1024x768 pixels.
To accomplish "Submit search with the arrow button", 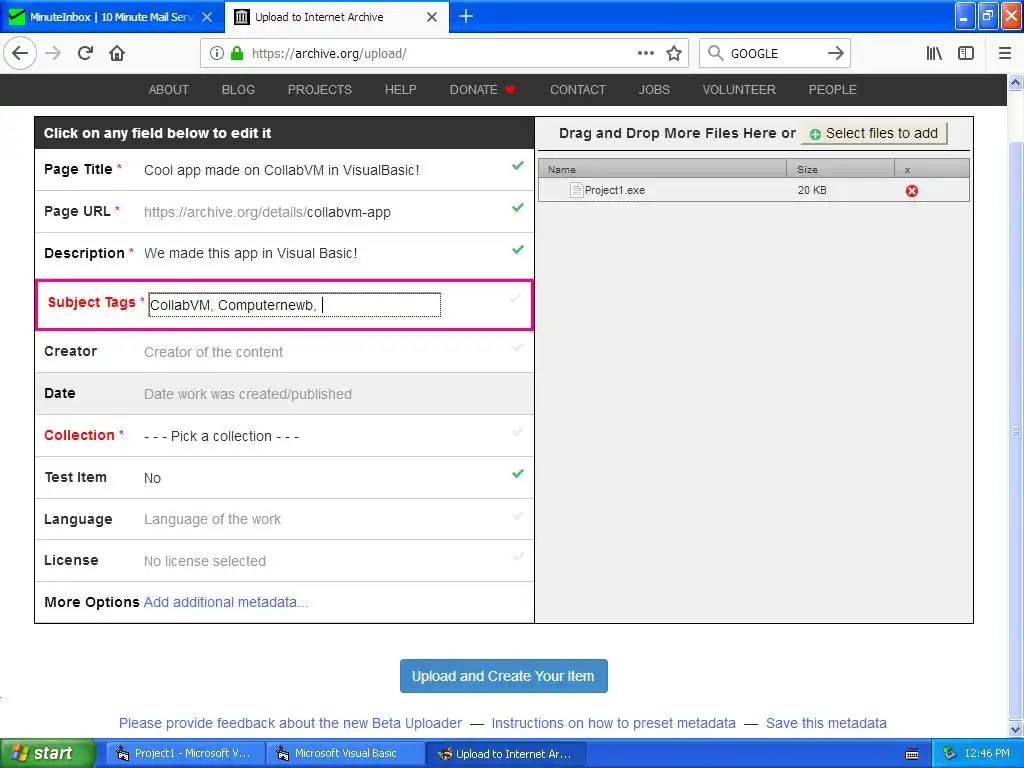I will (x=835, y=54).
